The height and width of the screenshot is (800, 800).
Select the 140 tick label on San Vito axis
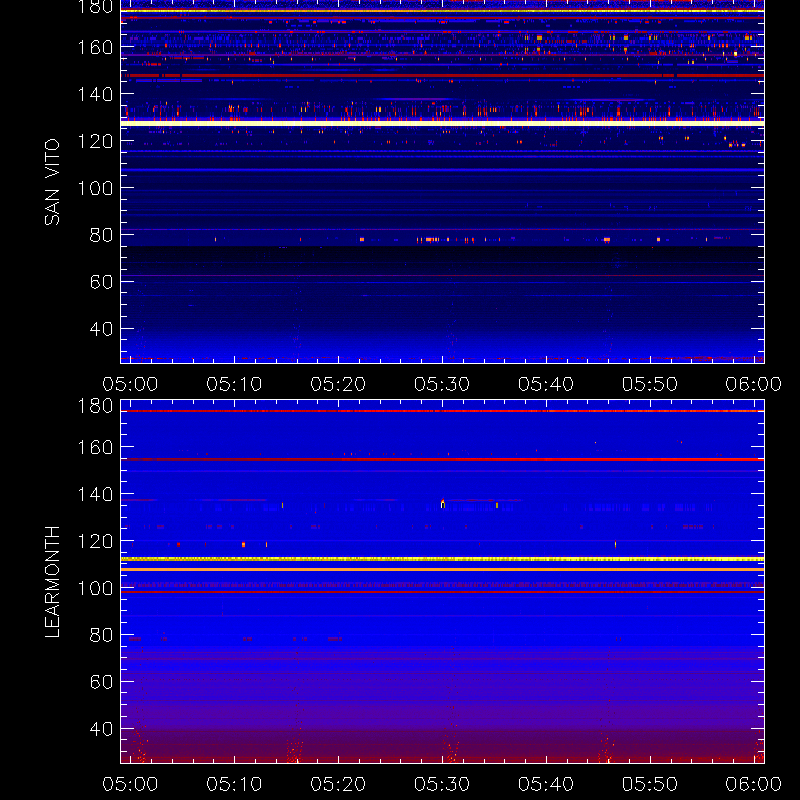click(x=95, y=94)
